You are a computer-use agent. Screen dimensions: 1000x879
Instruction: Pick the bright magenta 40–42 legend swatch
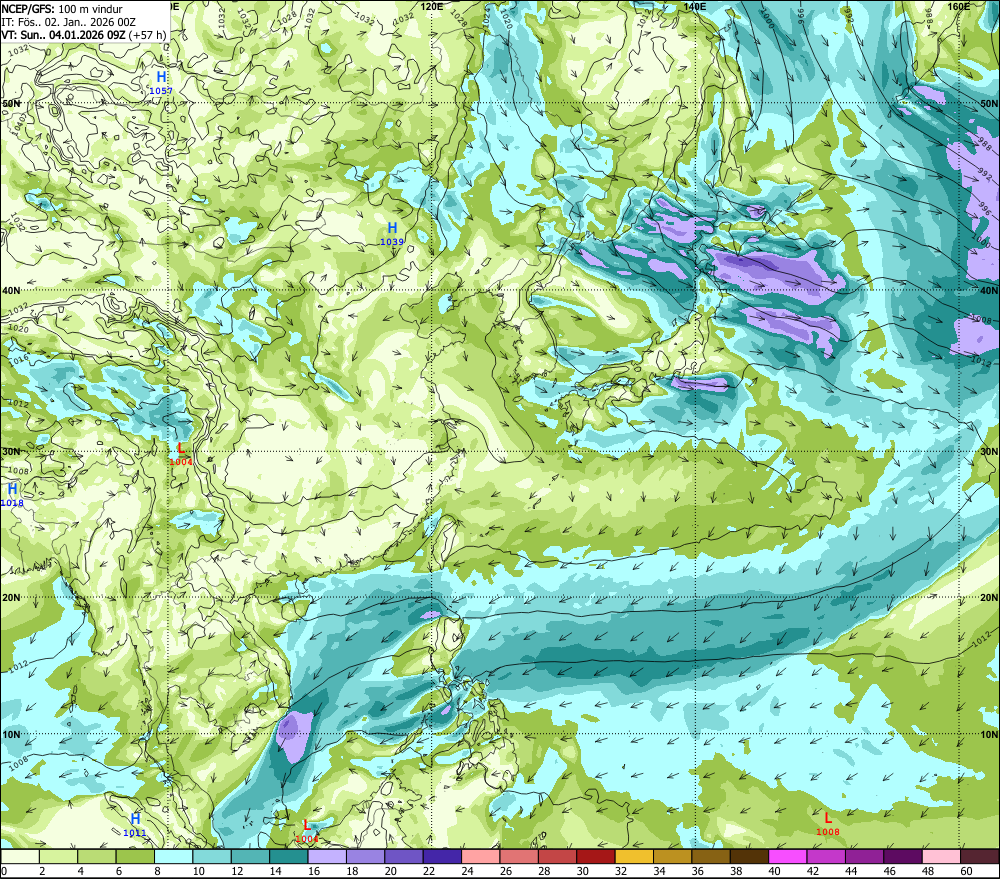pos(788,856)
